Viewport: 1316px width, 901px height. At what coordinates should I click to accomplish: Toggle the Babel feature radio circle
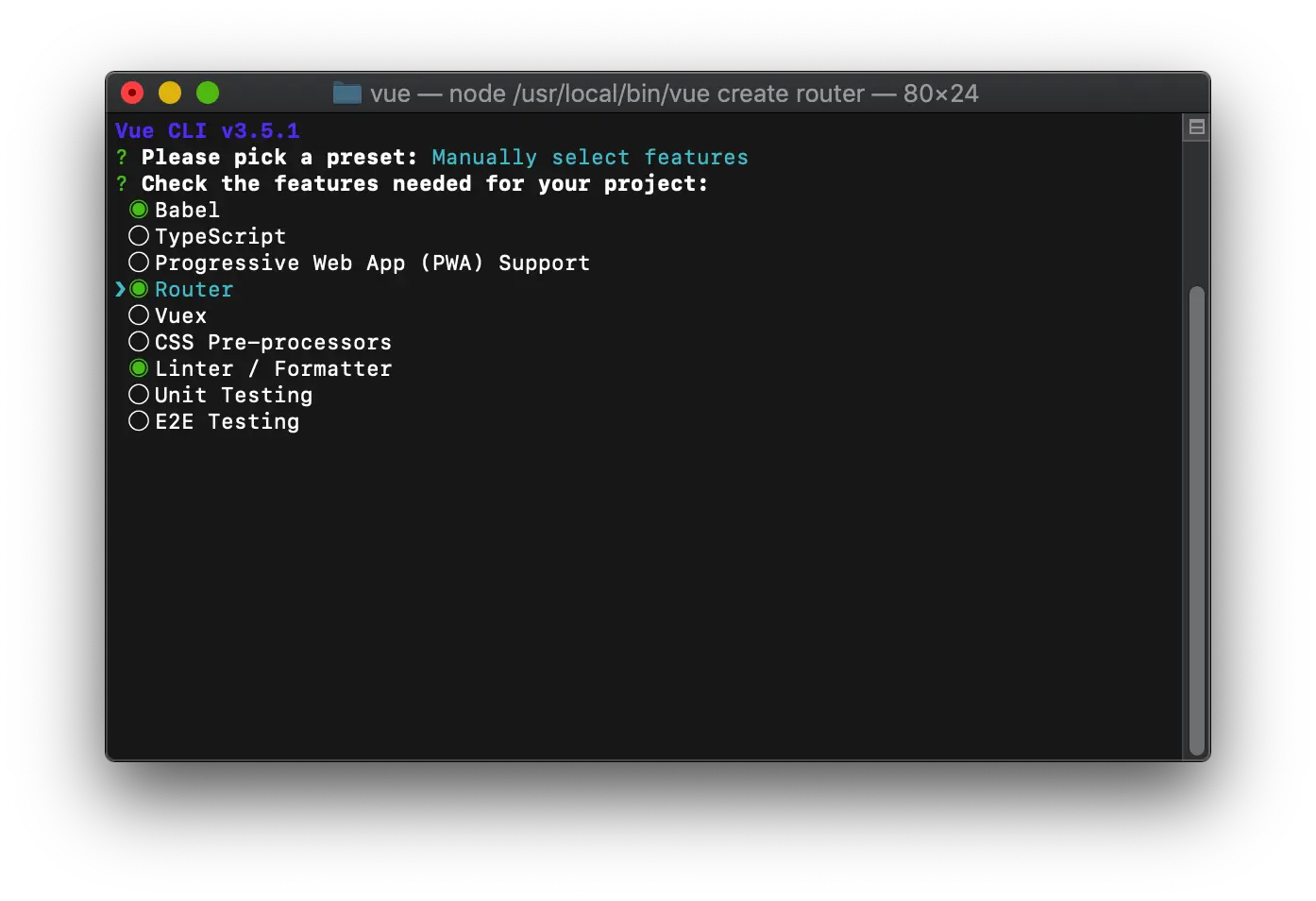coord(139,210)
